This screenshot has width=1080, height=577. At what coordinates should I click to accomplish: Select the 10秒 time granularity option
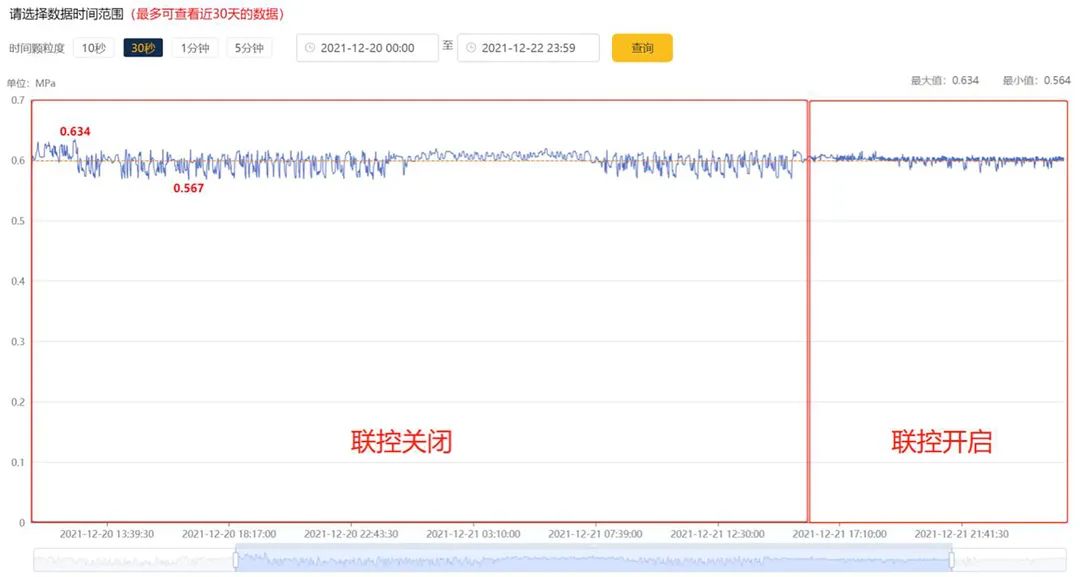[x=93, y=46]
